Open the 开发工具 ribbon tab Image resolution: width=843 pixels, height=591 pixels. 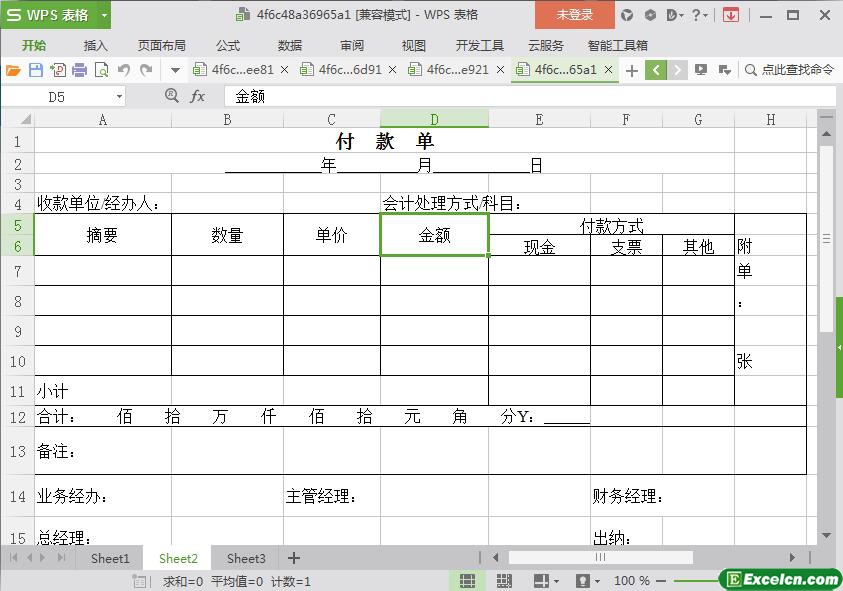pos(480,46)
